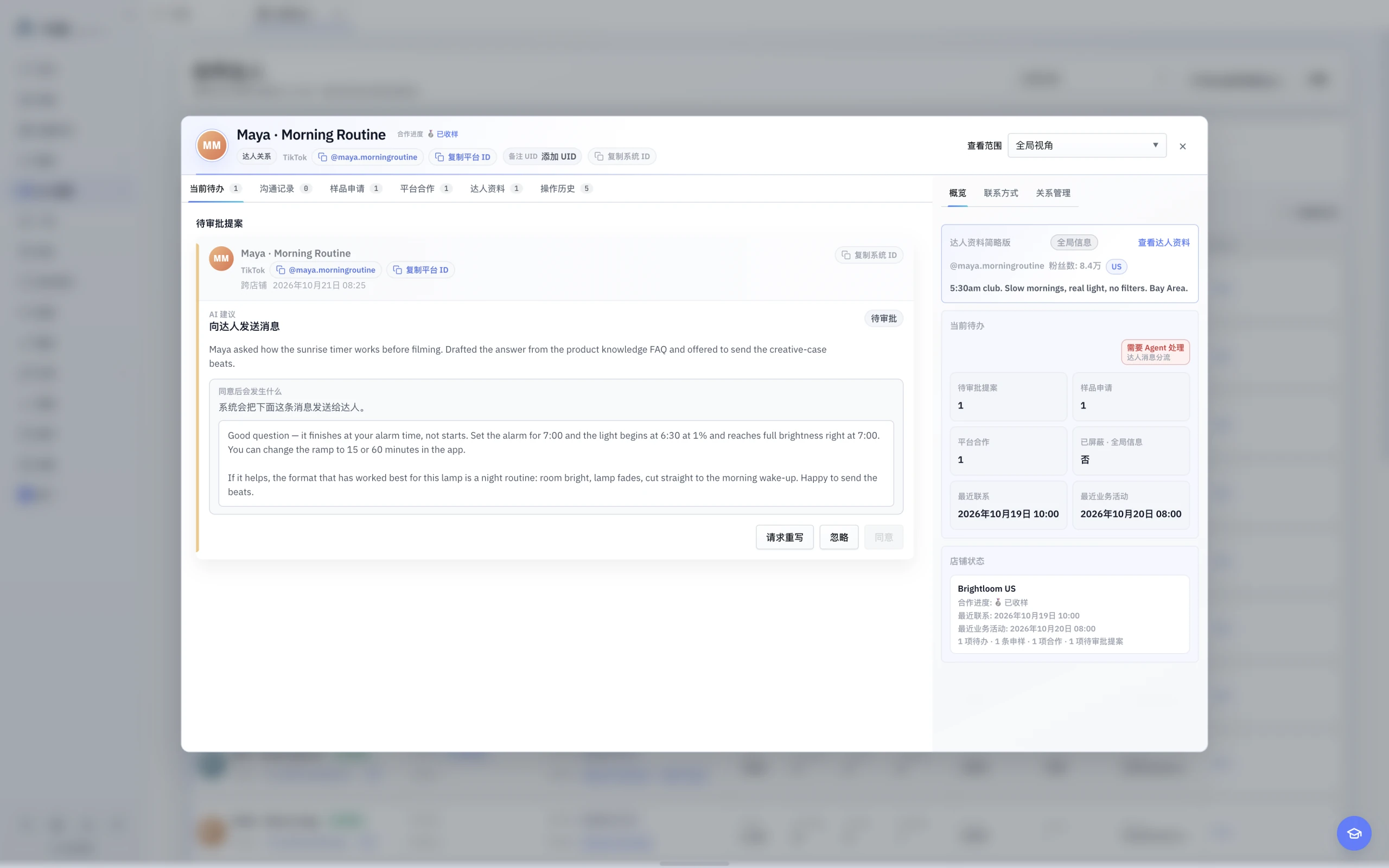Click 复制系统 ID in proposal card
This screenshot has width=1389, height=868.
click(869, 255)
